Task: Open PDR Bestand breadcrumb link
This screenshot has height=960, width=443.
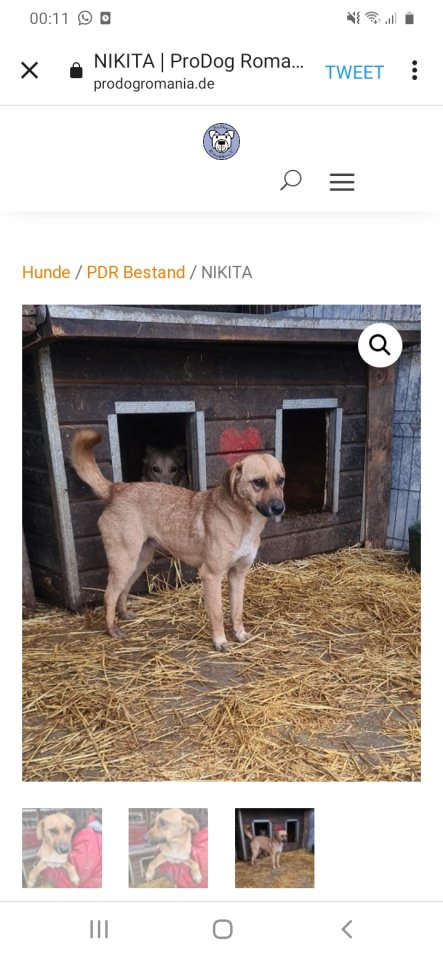Action: pos(136,272)
